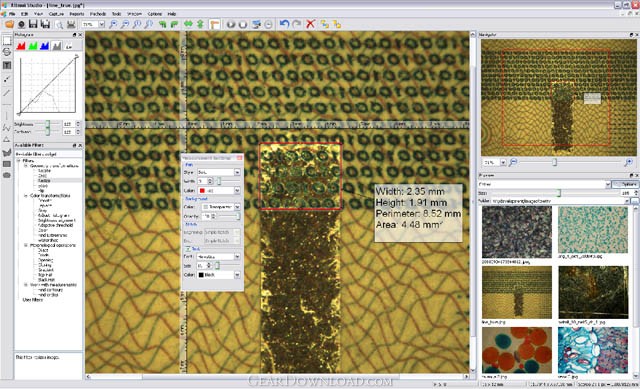
Task: Open the text Font dropdown
Action: coord(219,256)
